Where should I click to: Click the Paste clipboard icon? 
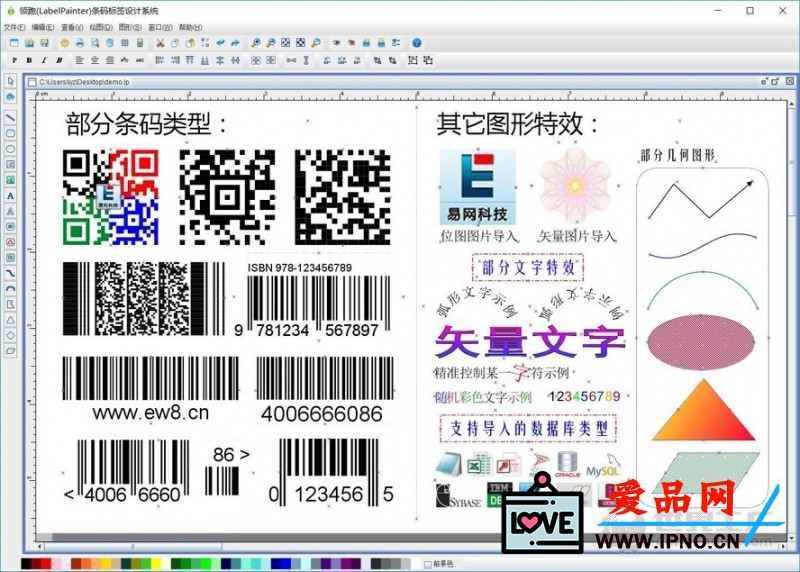(x=190, y=43)
